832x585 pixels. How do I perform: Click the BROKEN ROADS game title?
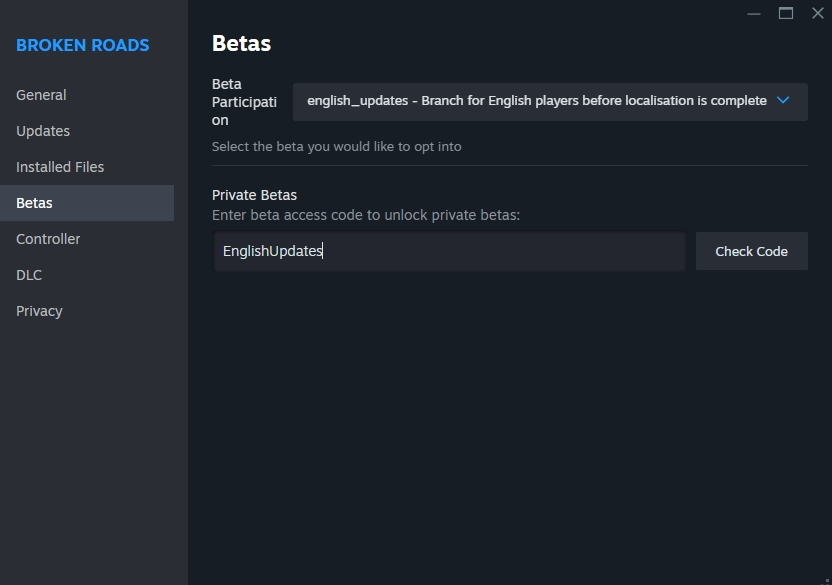point(83,46)
